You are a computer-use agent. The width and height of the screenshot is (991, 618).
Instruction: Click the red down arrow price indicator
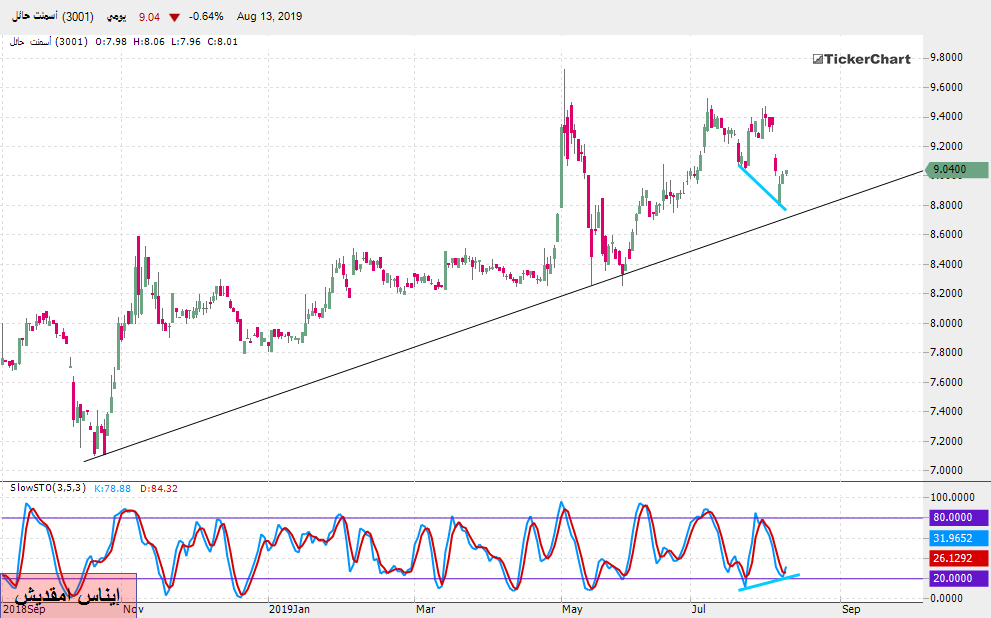(175, 17)
